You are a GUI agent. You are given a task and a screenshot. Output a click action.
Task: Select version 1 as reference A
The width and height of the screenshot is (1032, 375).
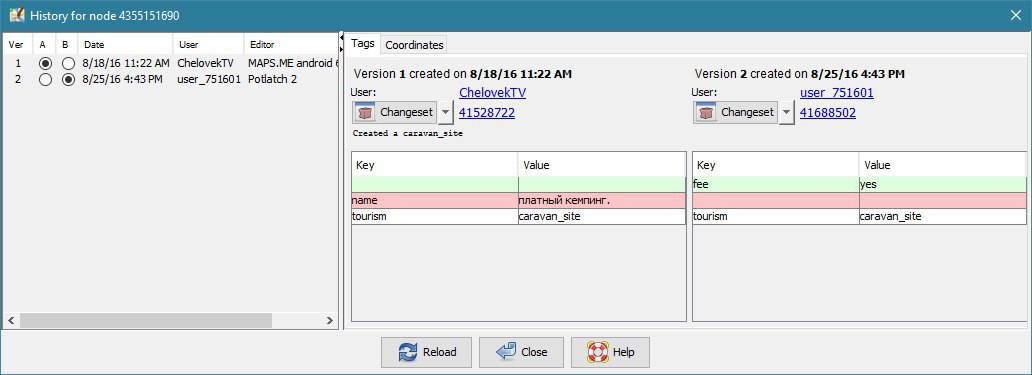tap(45, 64)
